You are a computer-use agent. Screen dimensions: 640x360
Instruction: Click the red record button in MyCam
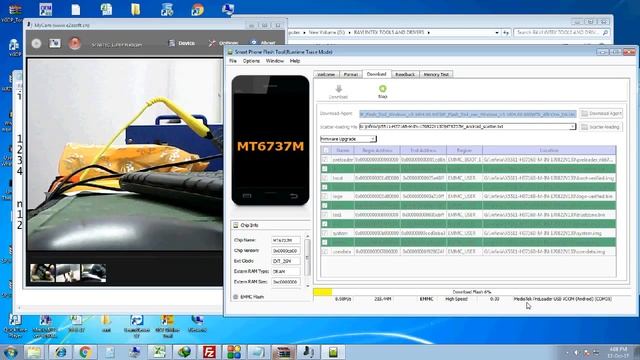[x=75, y=43]
